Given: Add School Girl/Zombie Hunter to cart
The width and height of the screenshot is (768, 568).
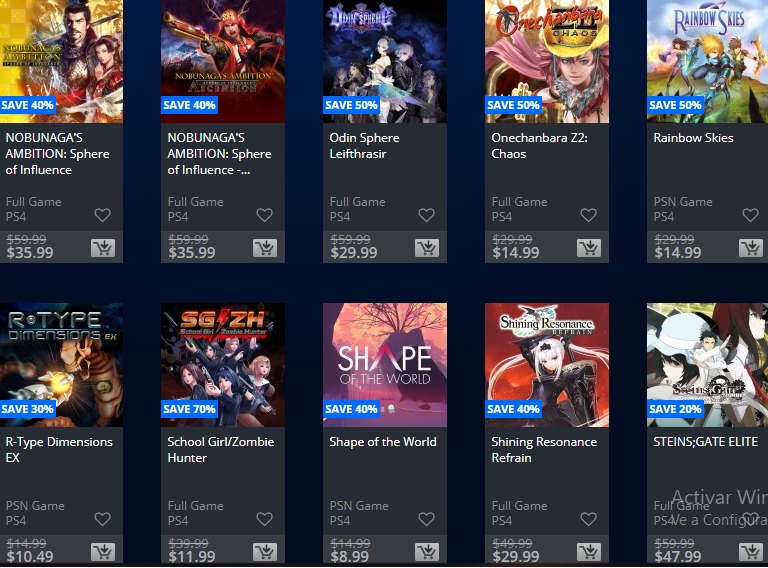Looking at the screenshot, I should pyautogui.click(x=265, y=552).
